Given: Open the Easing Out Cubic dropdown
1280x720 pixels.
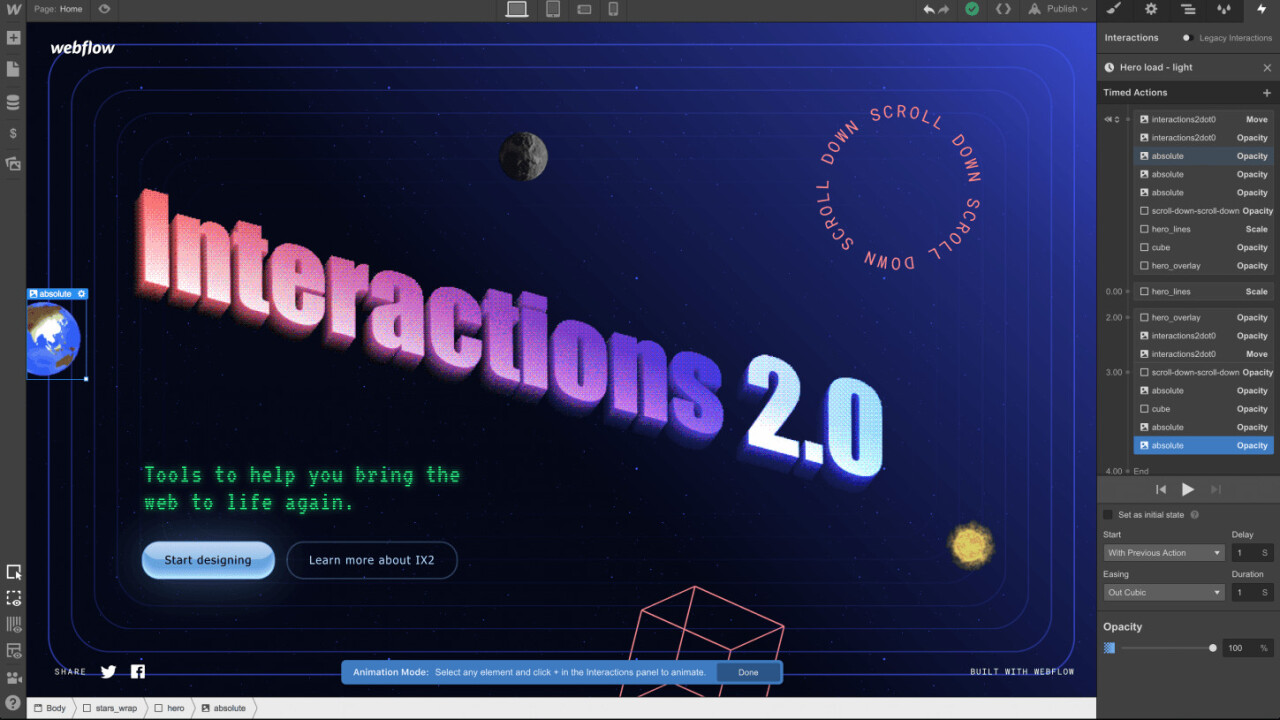Looking at the screenshot, I should click(x=1164, y=593).
